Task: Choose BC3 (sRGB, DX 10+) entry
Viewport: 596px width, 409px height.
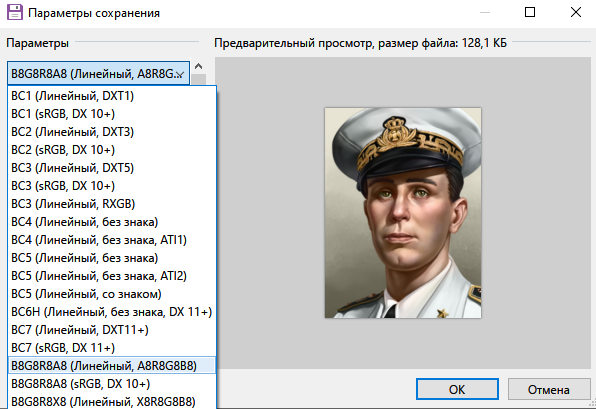Action: 112,186
